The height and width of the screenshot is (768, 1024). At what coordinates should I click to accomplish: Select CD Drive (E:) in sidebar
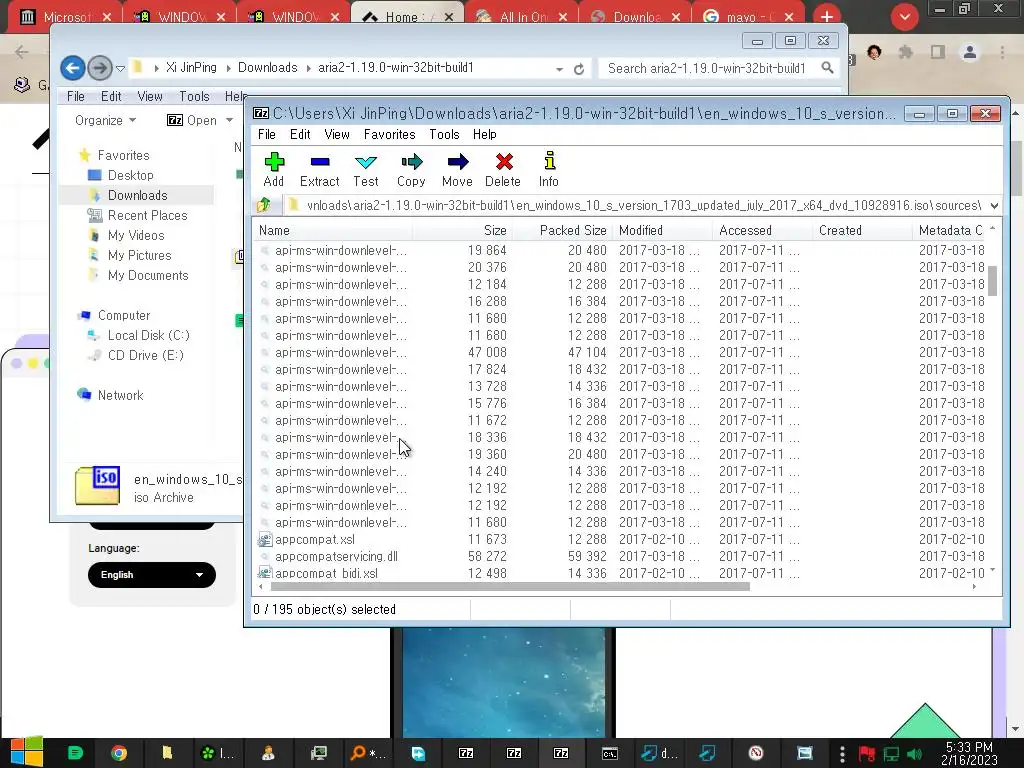tap(146, 355)
